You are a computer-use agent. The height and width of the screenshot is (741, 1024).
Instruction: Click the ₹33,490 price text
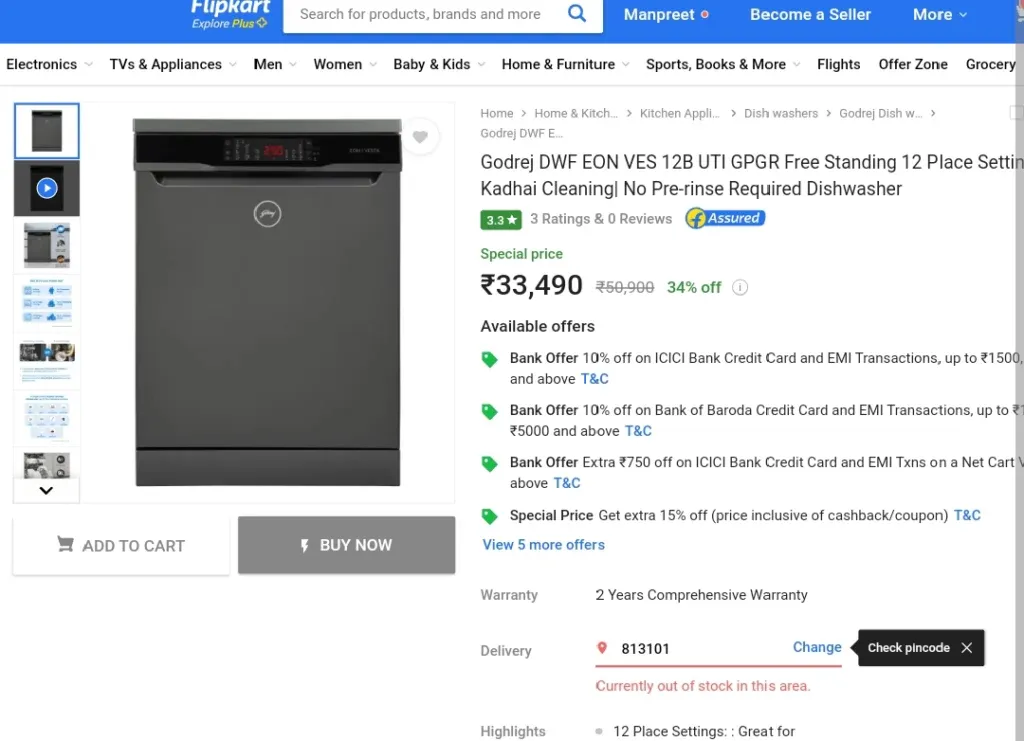coord(531,285)
